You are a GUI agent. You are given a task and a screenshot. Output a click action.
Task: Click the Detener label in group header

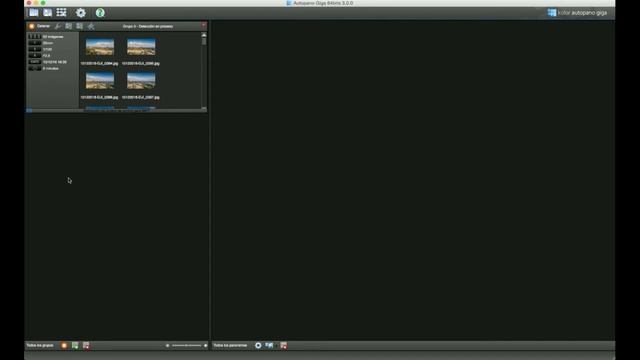coord(43,26)
